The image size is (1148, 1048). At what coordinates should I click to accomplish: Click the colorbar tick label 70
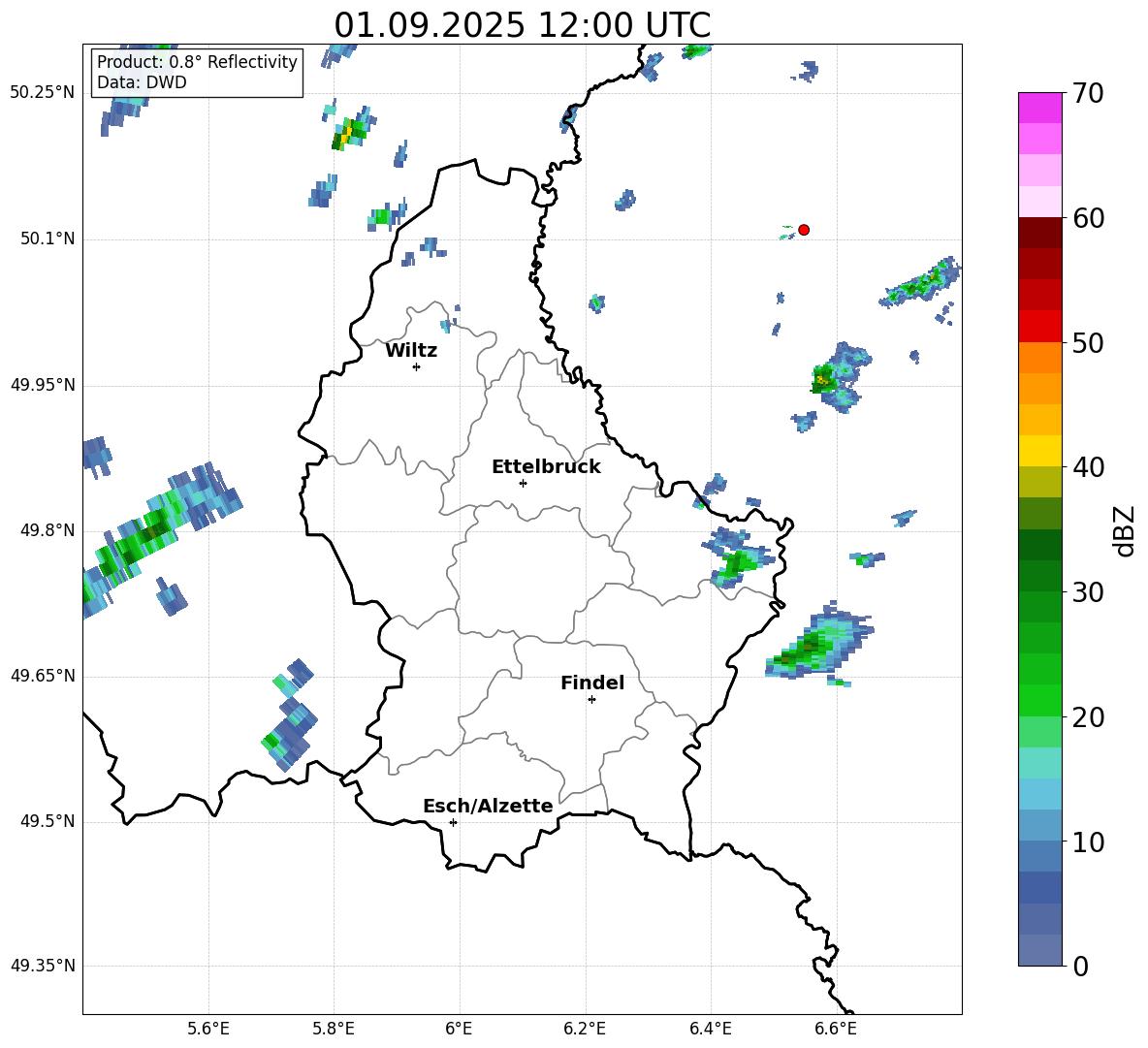[1088, 93]
